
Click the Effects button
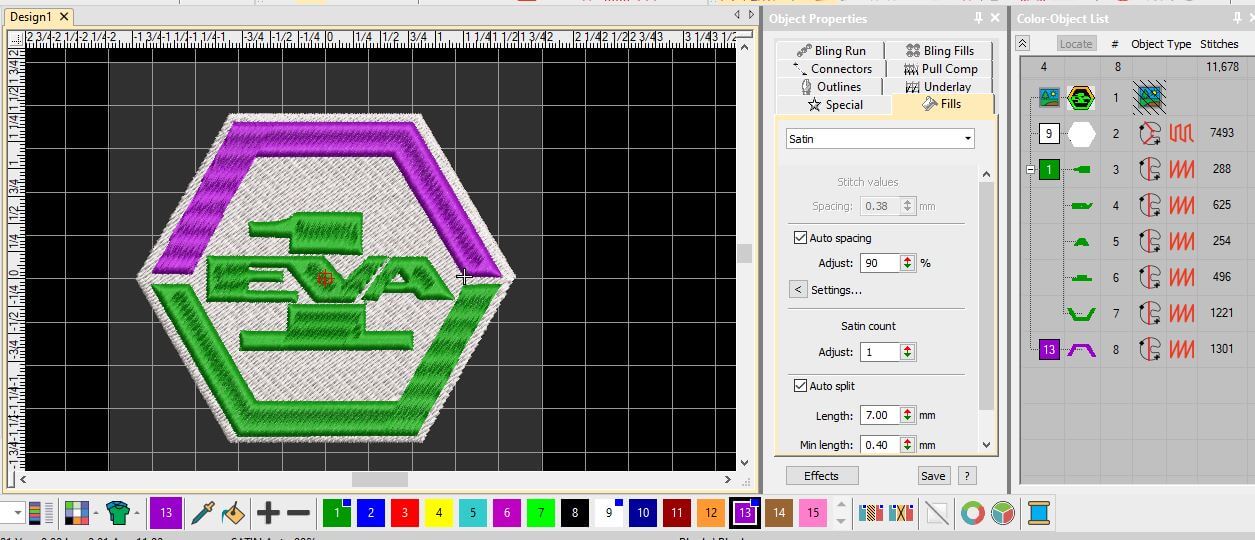pyautogui.click(x=821, y=476)
